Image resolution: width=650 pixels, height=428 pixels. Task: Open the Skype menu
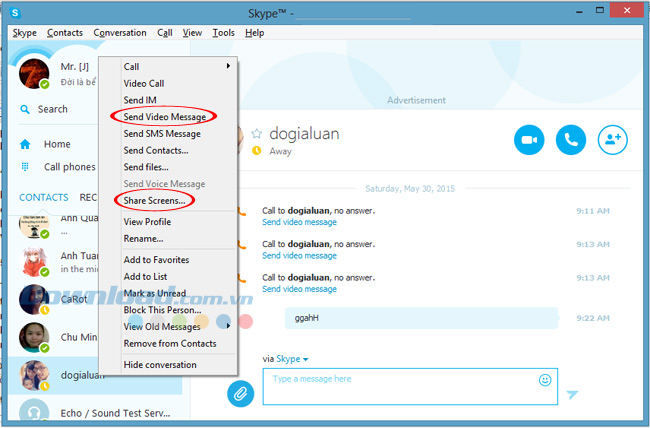(24, 33)
